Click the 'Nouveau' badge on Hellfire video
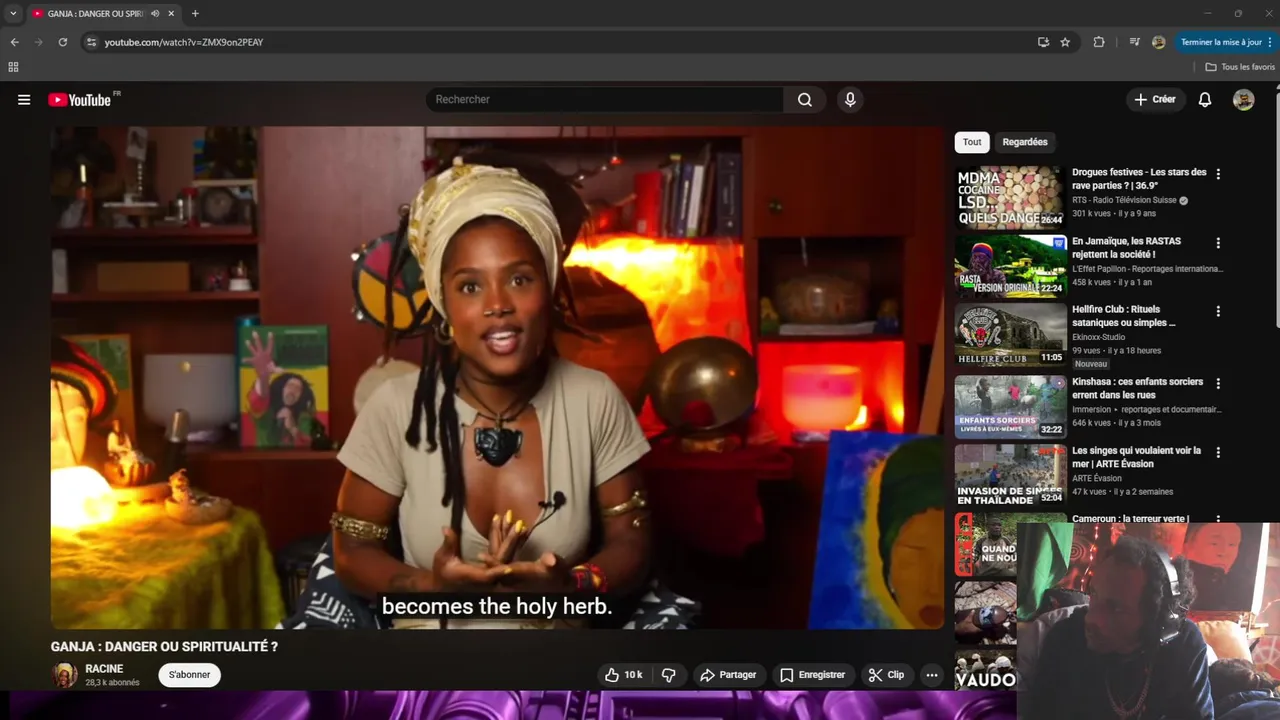 [x=1091, y=364]
